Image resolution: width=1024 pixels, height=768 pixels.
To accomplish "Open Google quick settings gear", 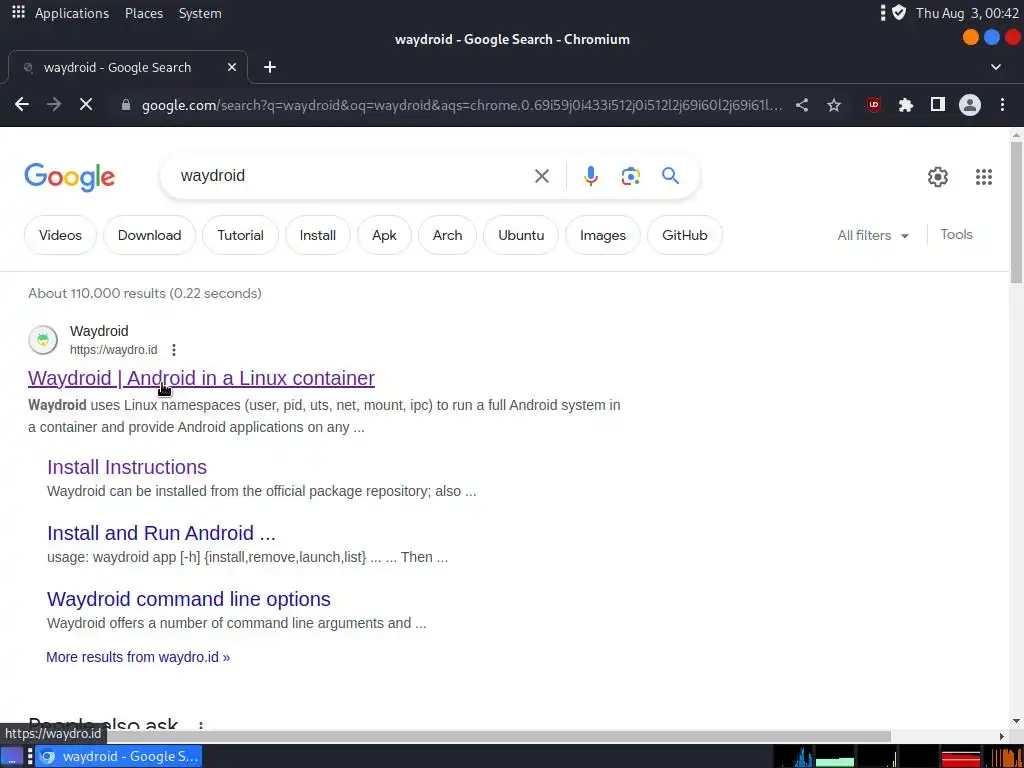I will click(x=938, y=177).
